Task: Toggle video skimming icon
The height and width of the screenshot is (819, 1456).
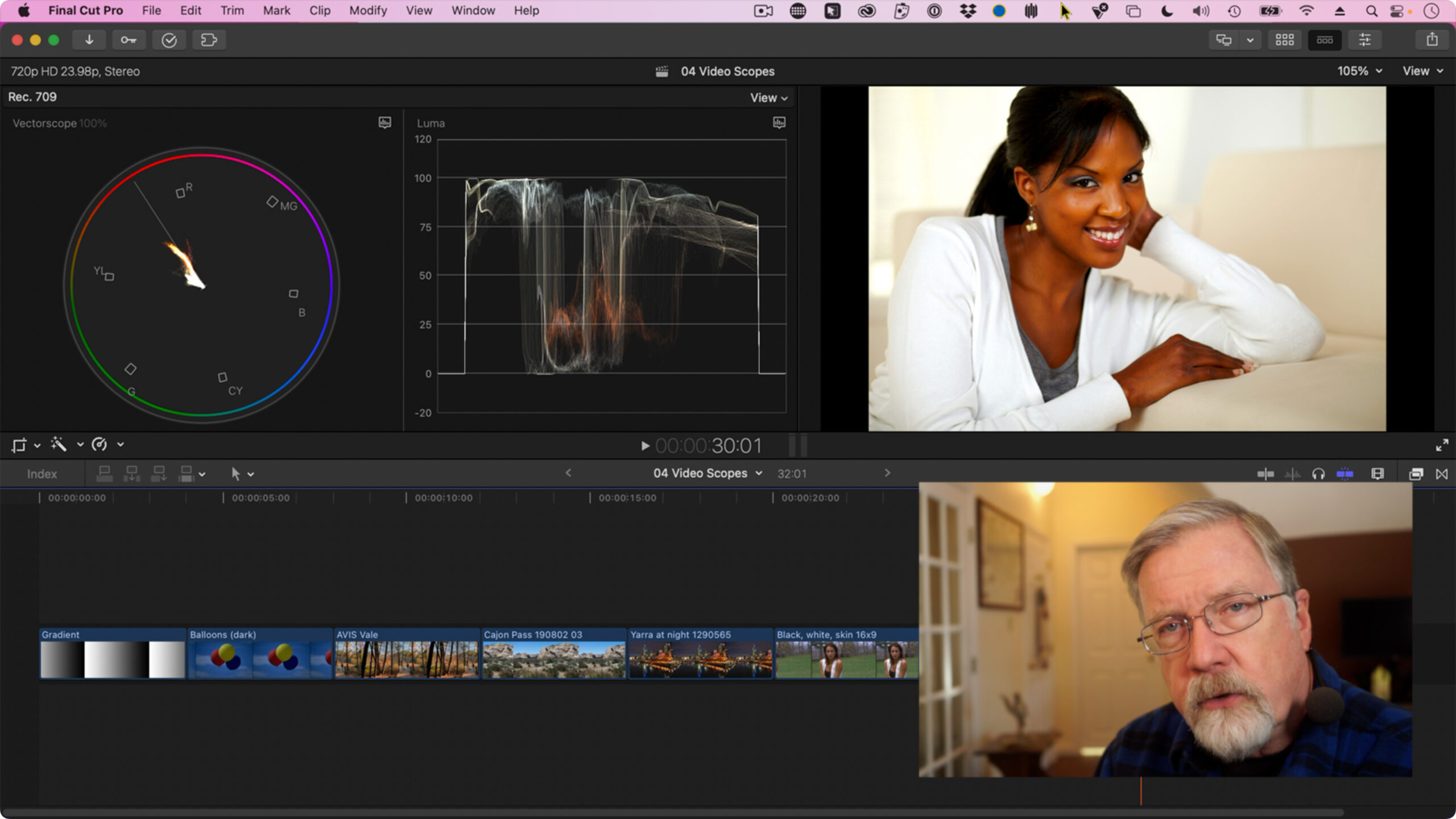Action: coord(1265,474)
